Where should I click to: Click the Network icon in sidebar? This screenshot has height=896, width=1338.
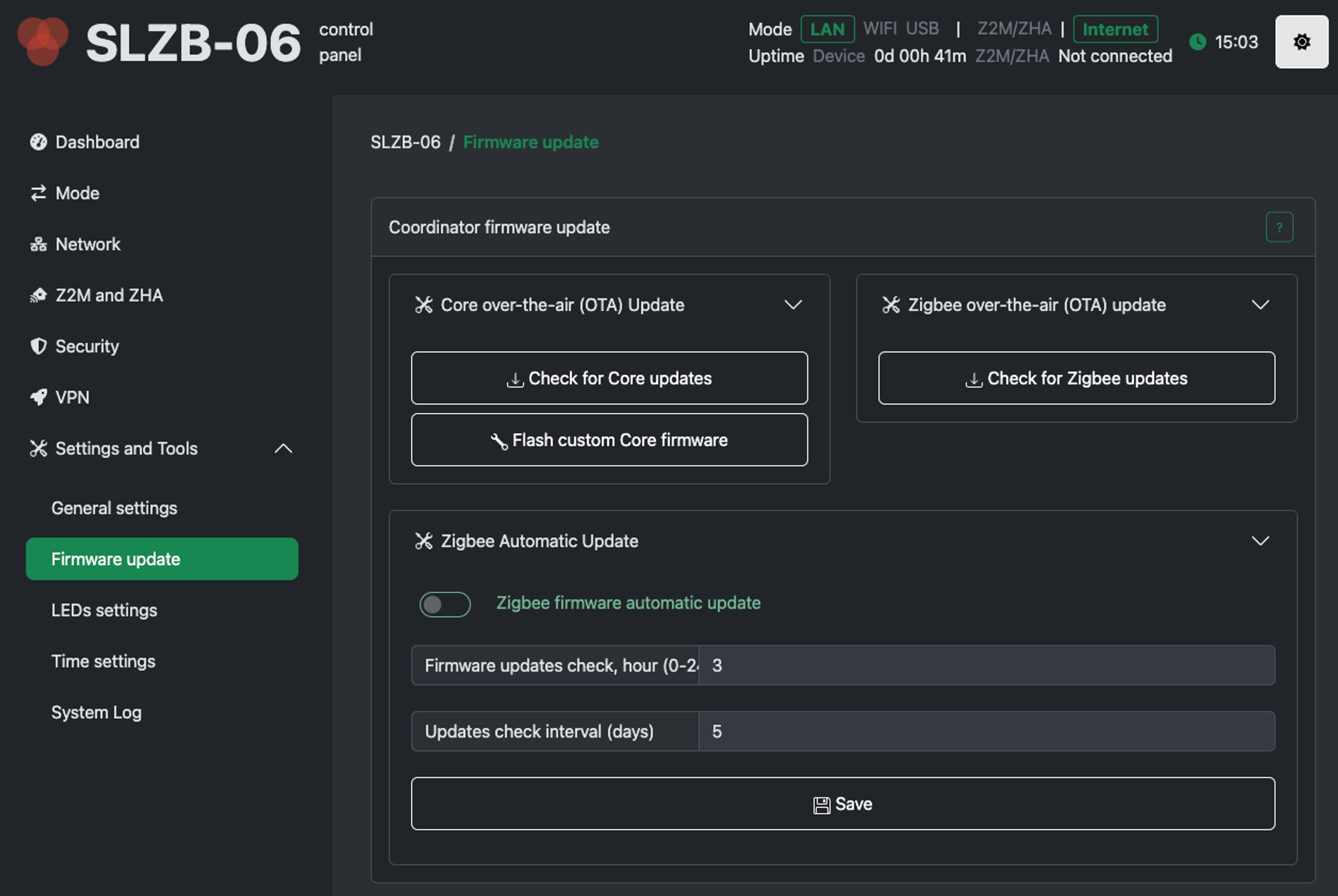[38, 244]
